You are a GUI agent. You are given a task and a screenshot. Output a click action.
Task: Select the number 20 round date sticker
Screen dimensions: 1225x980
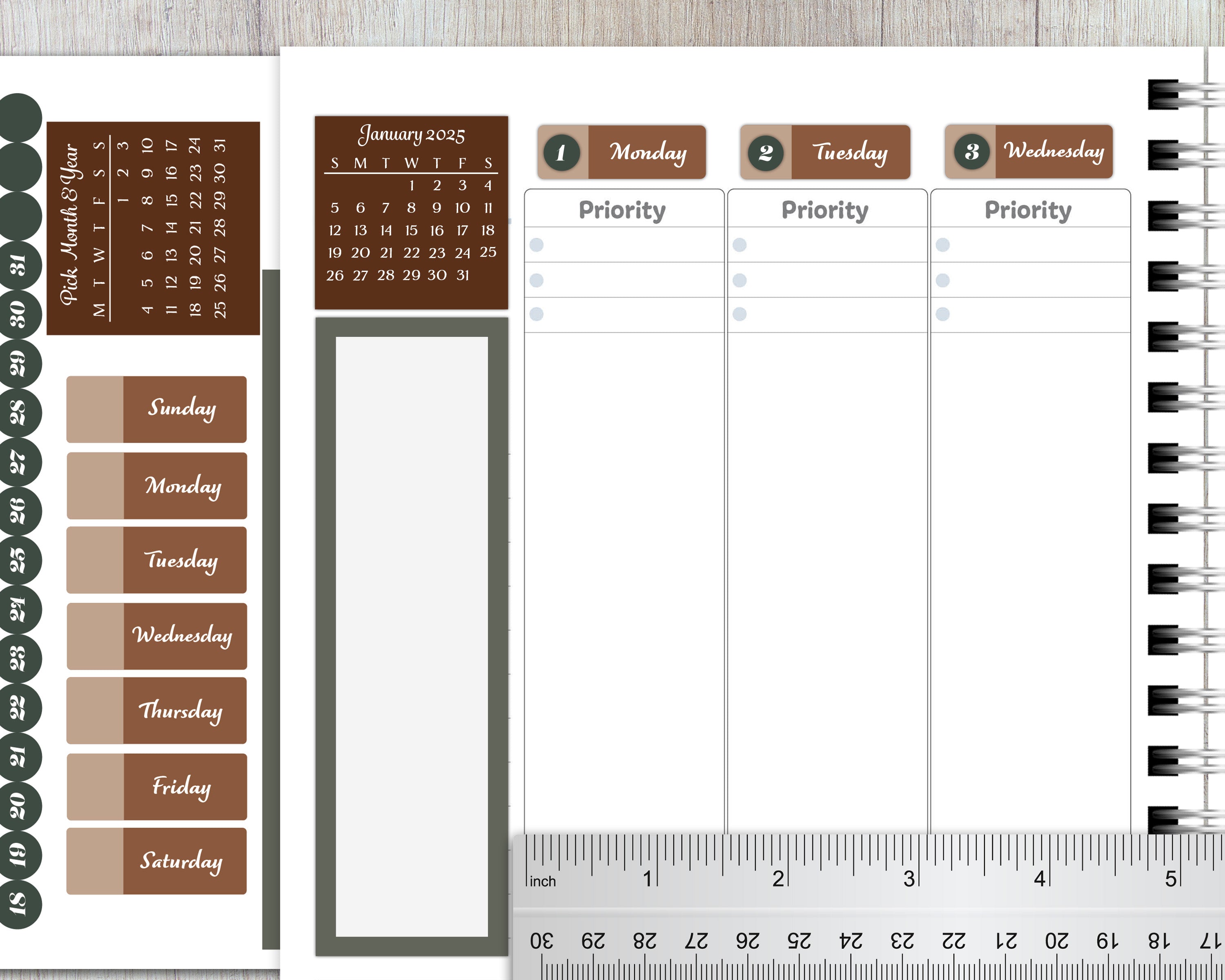tap(19, 806)
